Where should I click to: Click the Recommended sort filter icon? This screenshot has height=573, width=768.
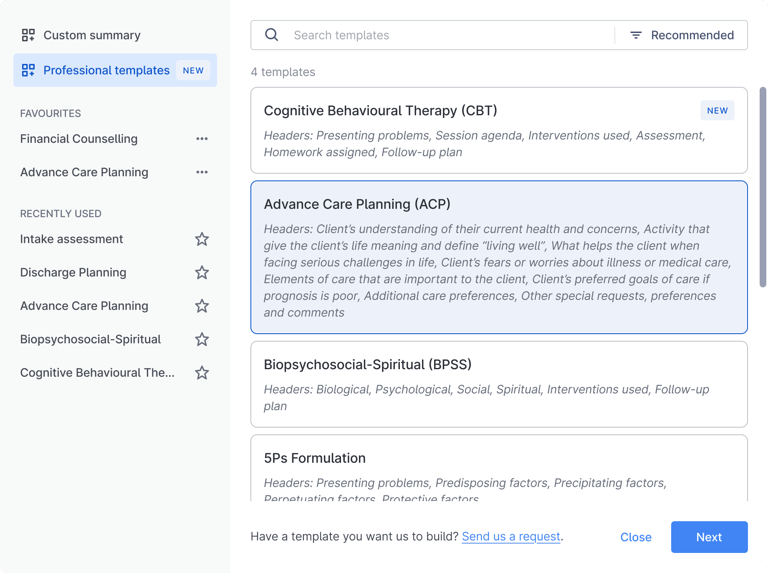[636, 35]
